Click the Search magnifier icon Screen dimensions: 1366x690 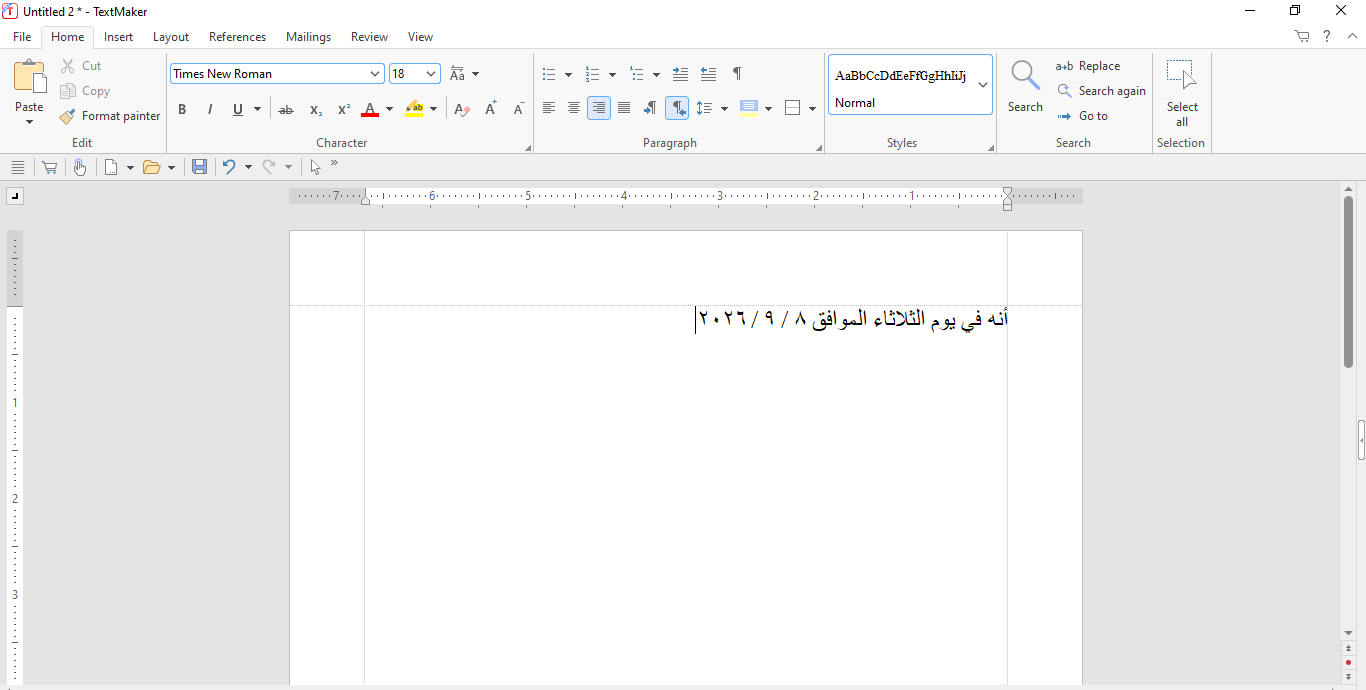pyautogui.click(x=1025, y=76)
